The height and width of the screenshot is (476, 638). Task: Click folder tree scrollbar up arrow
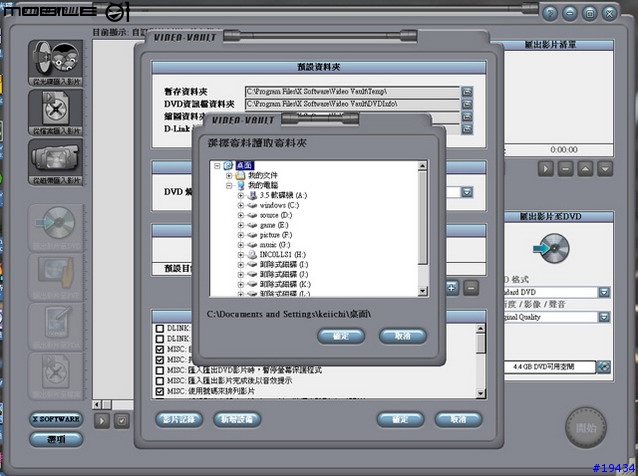coord(423,166)
